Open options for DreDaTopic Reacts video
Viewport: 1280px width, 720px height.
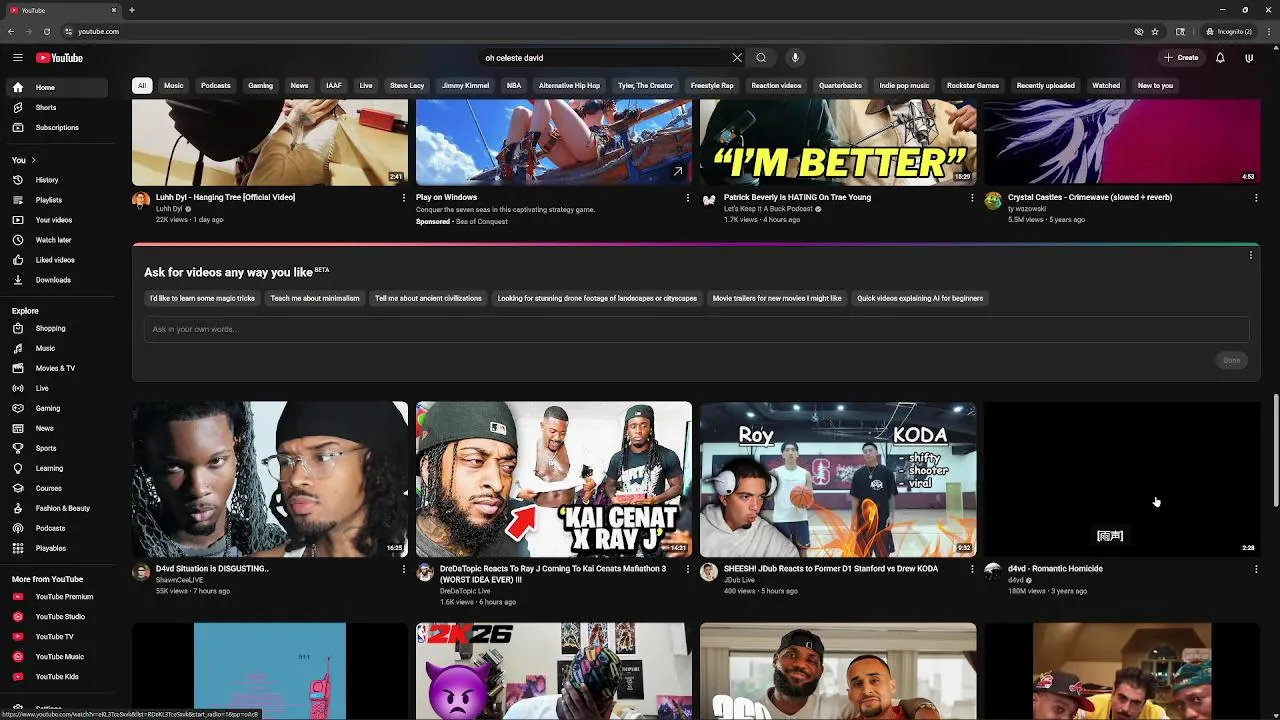[x=688, y=569]
